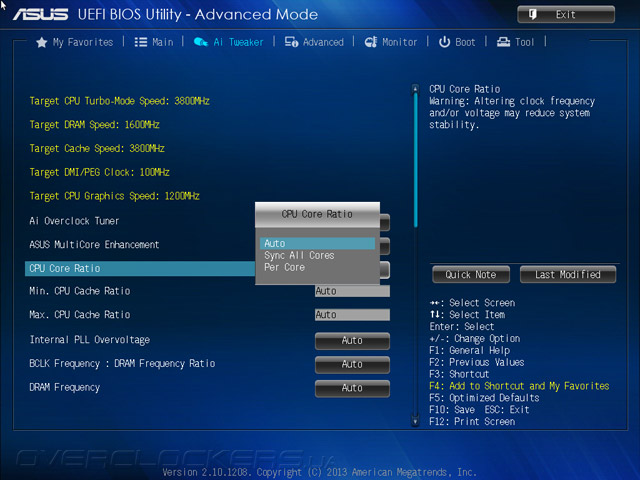Select BCLK Frequency : DRAM Frequency Ratio label
The height and width of the screenshot is (480, 640).
coord(122,364)
